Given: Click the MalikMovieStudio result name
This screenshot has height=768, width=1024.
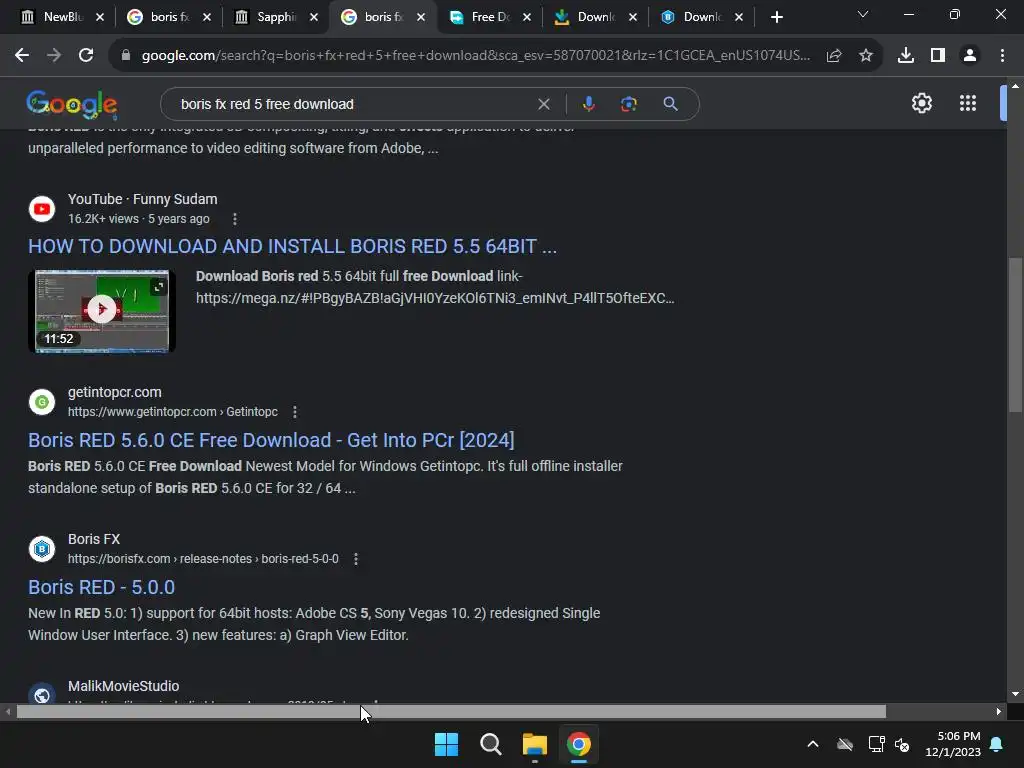Looking at the screenshot, I should point(123,686).
